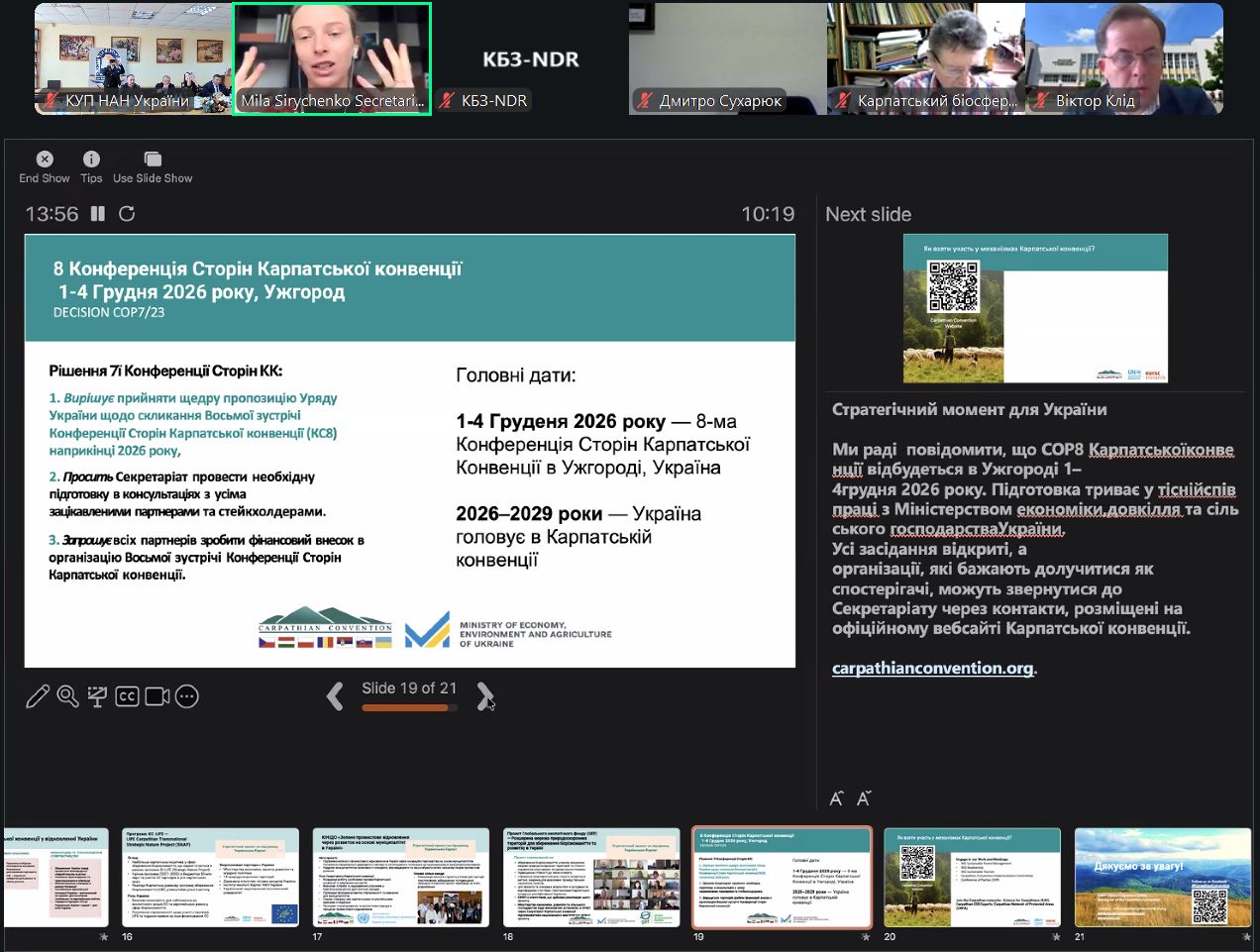Screen dimensions: 1260x952
Task: Click Mila Sirychenko's active speaker video
Action: (x=332, y=58)
